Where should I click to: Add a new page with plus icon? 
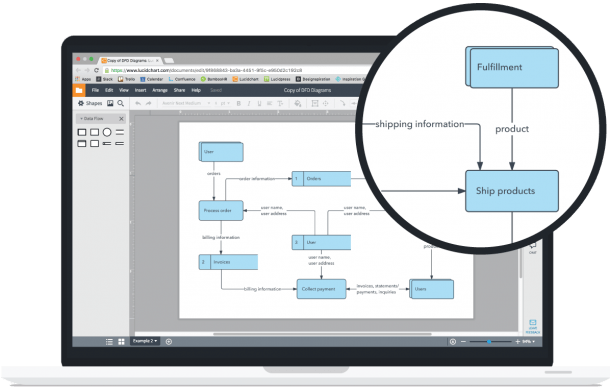[169, 342]
